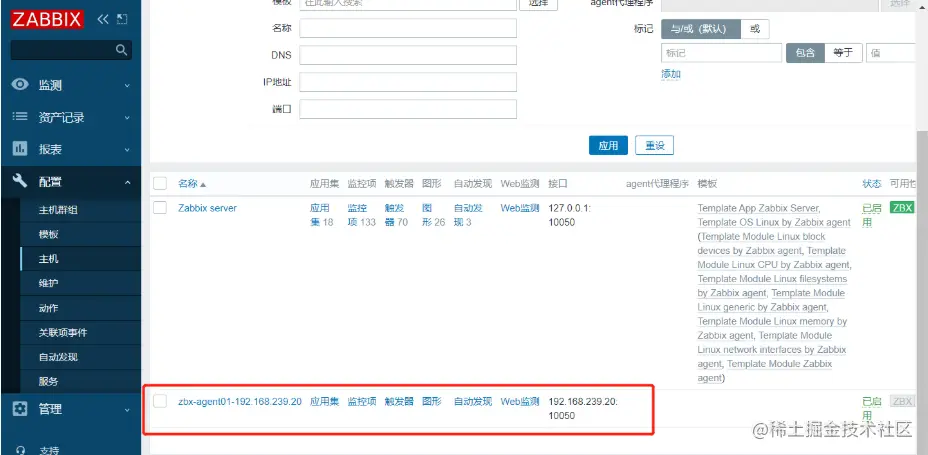Click the sidebar hide icon
928x455 pixels.
[122, 19]
